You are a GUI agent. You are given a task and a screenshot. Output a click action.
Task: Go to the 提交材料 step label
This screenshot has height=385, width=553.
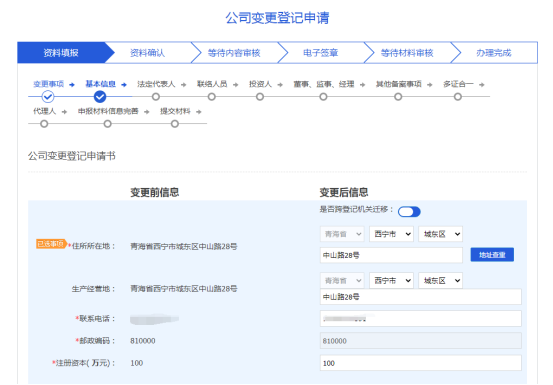tap(175, 111)
